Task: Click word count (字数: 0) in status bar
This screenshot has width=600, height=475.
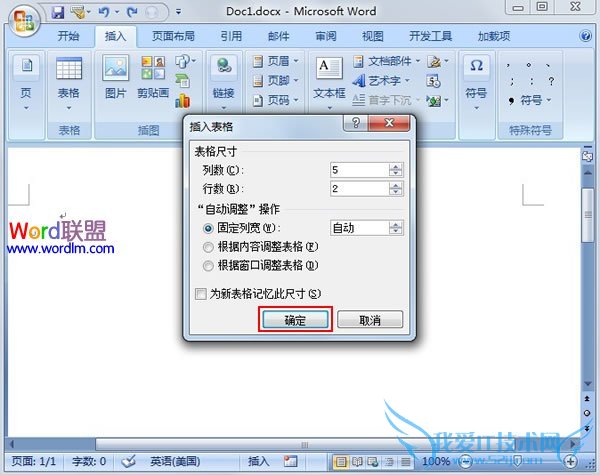Action: click(x=89, y=462)
